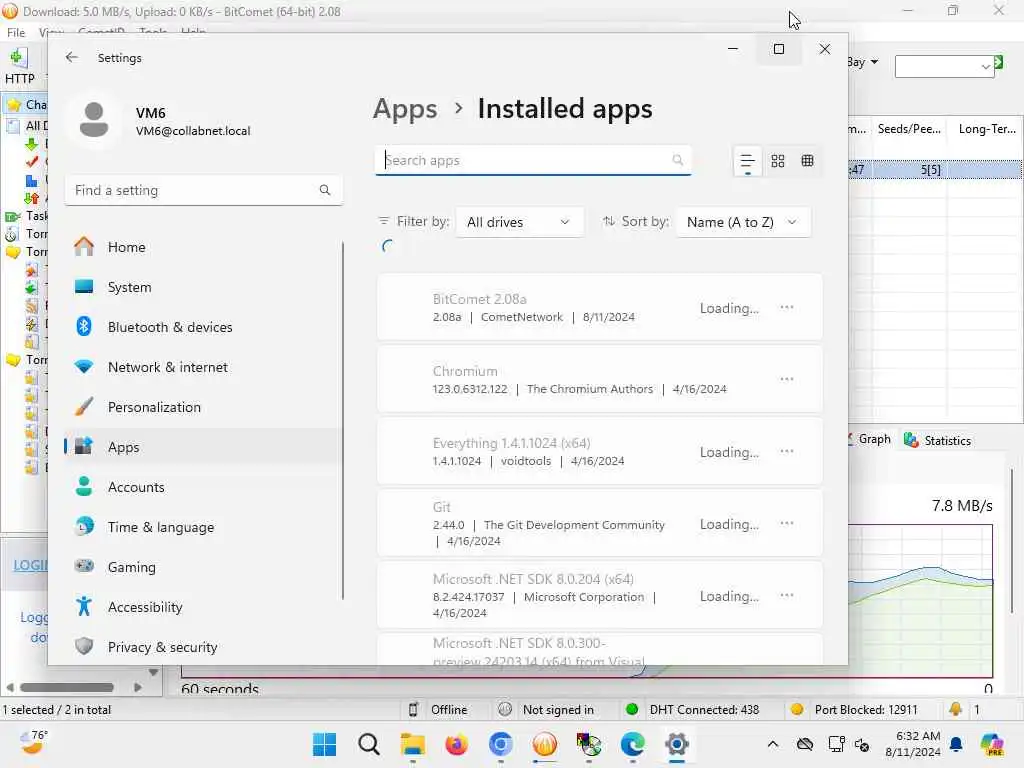Click the Search apps input field
This screenshot has width=1024, height=768.
pyautogui.click(x=533, y=160)
